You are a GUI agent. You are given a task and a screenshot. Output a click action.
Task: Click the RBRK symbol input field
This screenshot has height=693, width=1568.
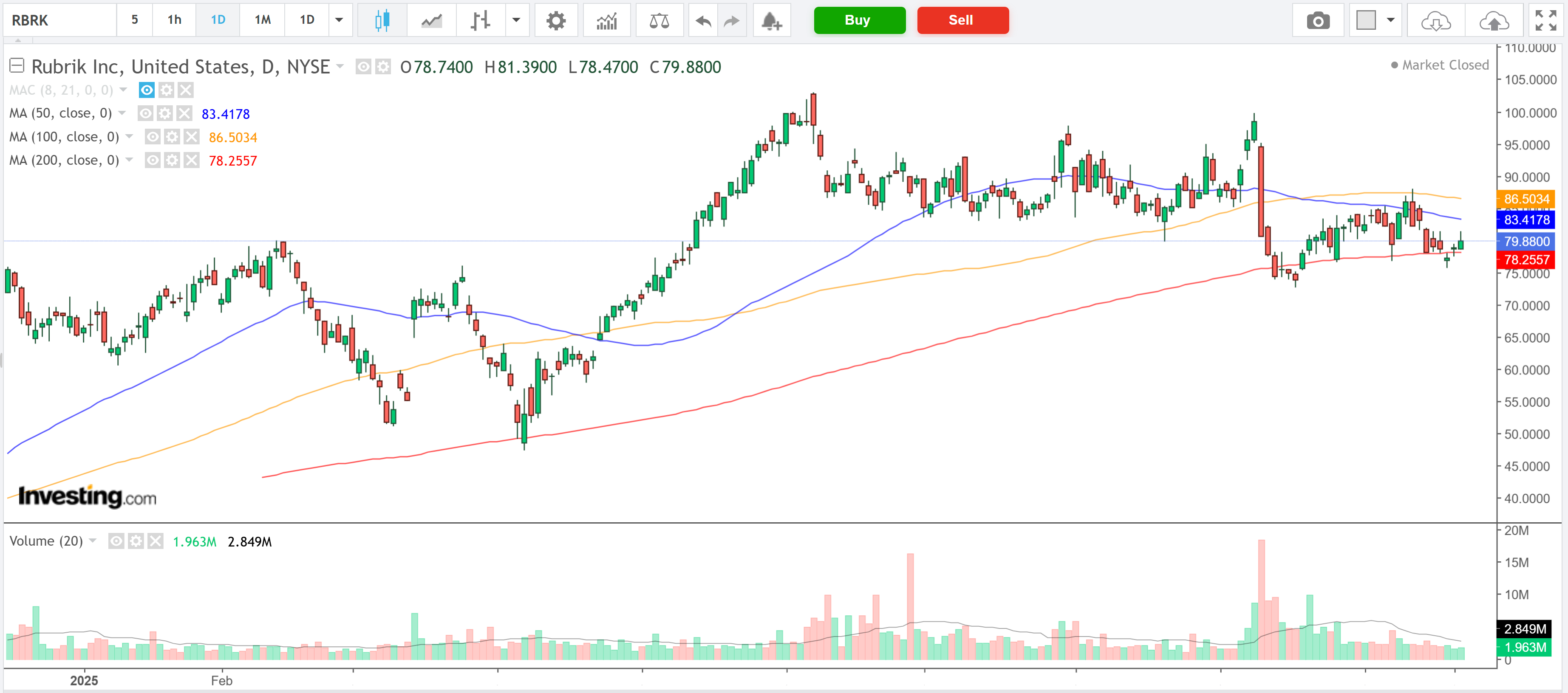click(x=59, y=20)
